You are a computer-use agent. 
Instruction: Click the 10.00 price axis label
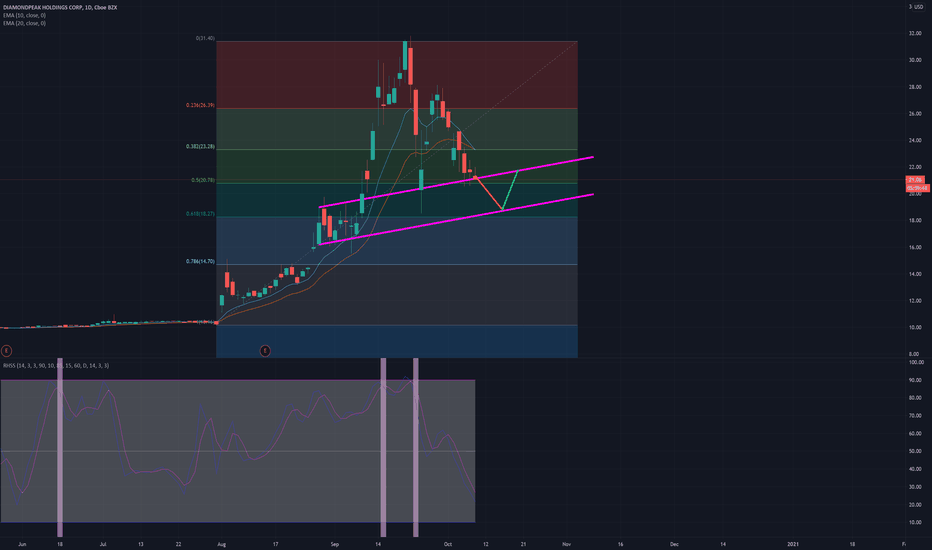915,328
